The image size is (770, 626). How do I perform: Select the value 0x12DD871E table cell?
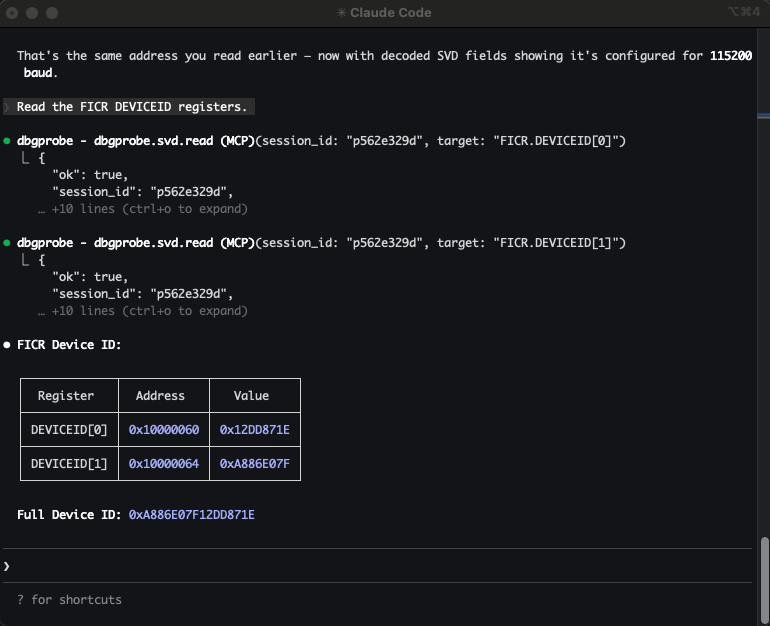(x=254, y=430)
